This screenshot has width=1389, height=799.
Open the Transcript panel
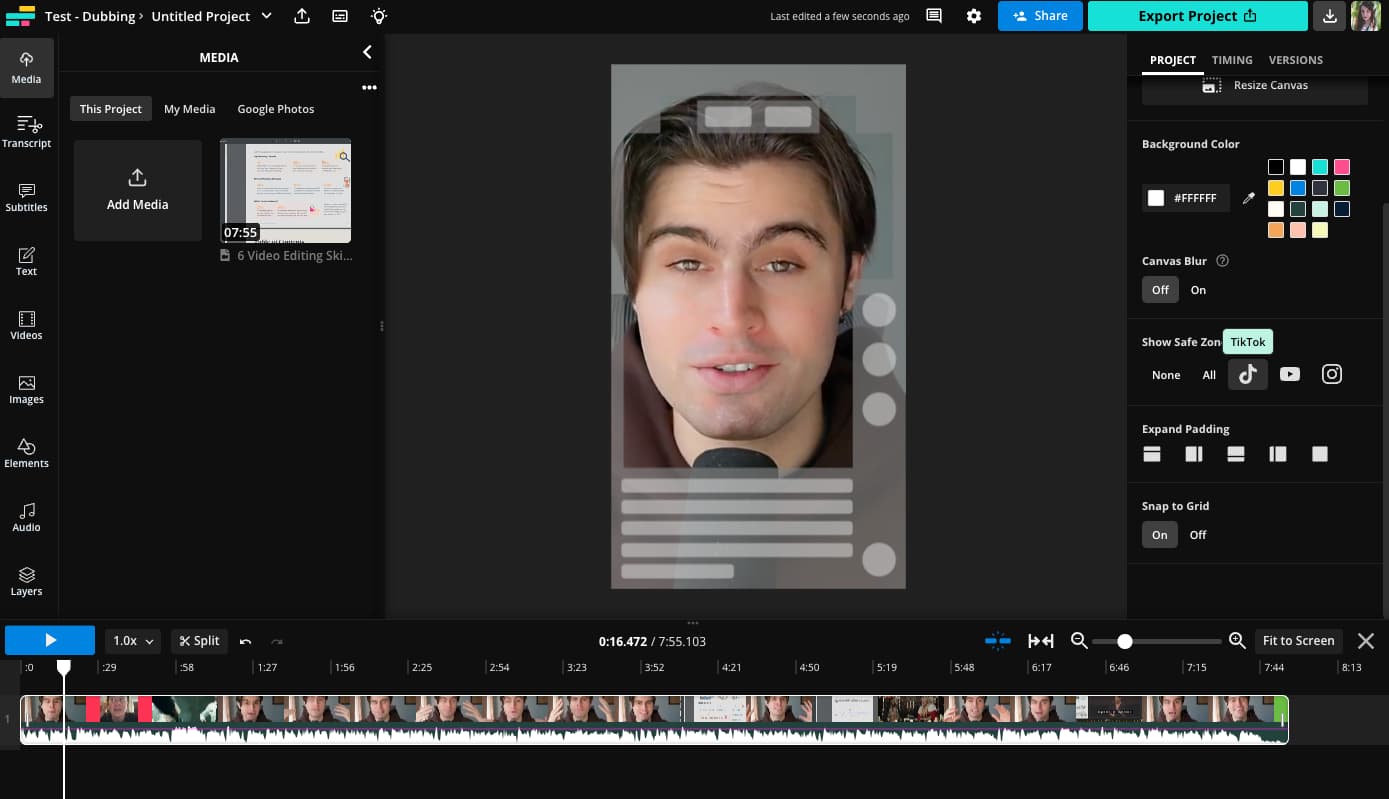(26, 130)
